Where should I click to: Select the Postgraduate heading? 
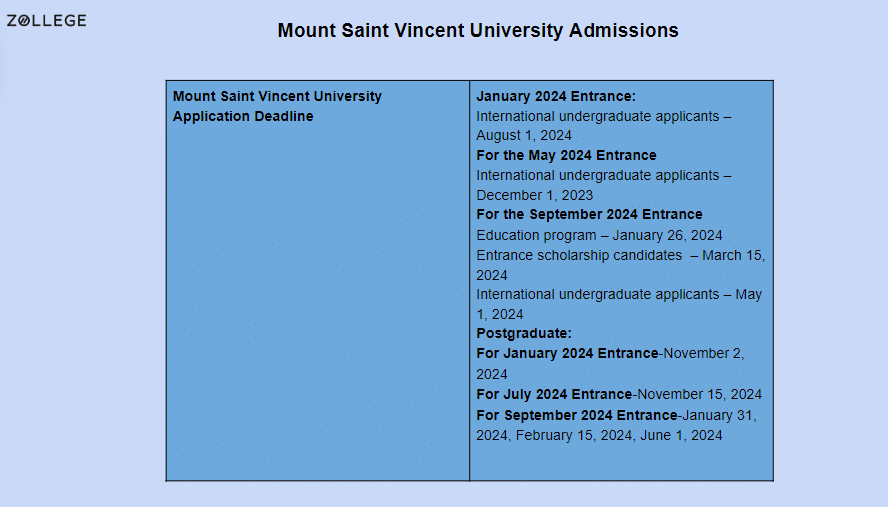pos(524,333)
